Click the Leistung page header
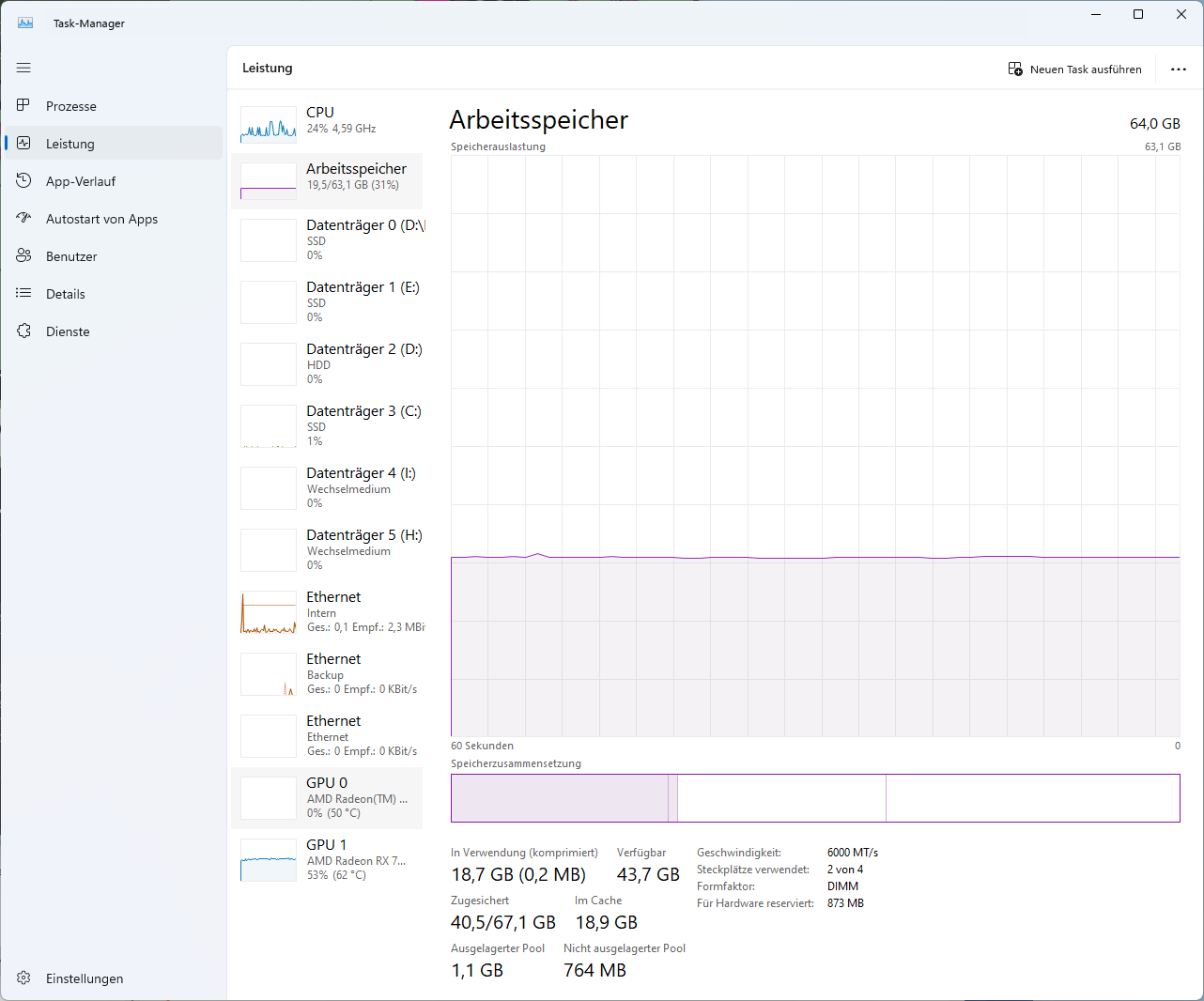Screen dimensions: 1204x1001 point(268,68)
